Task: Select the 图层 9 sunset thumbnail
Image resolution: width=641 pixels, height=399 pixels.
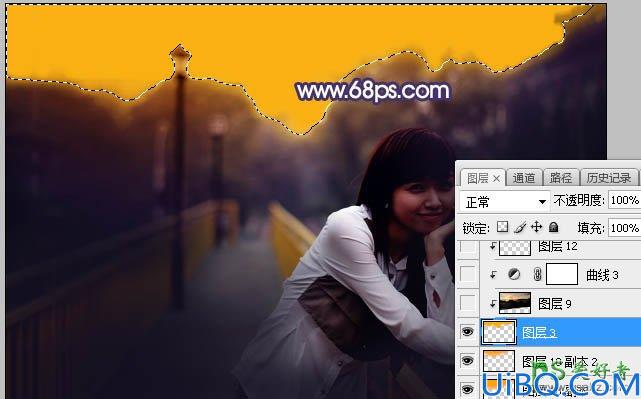Action: click(x=515, y=303)
